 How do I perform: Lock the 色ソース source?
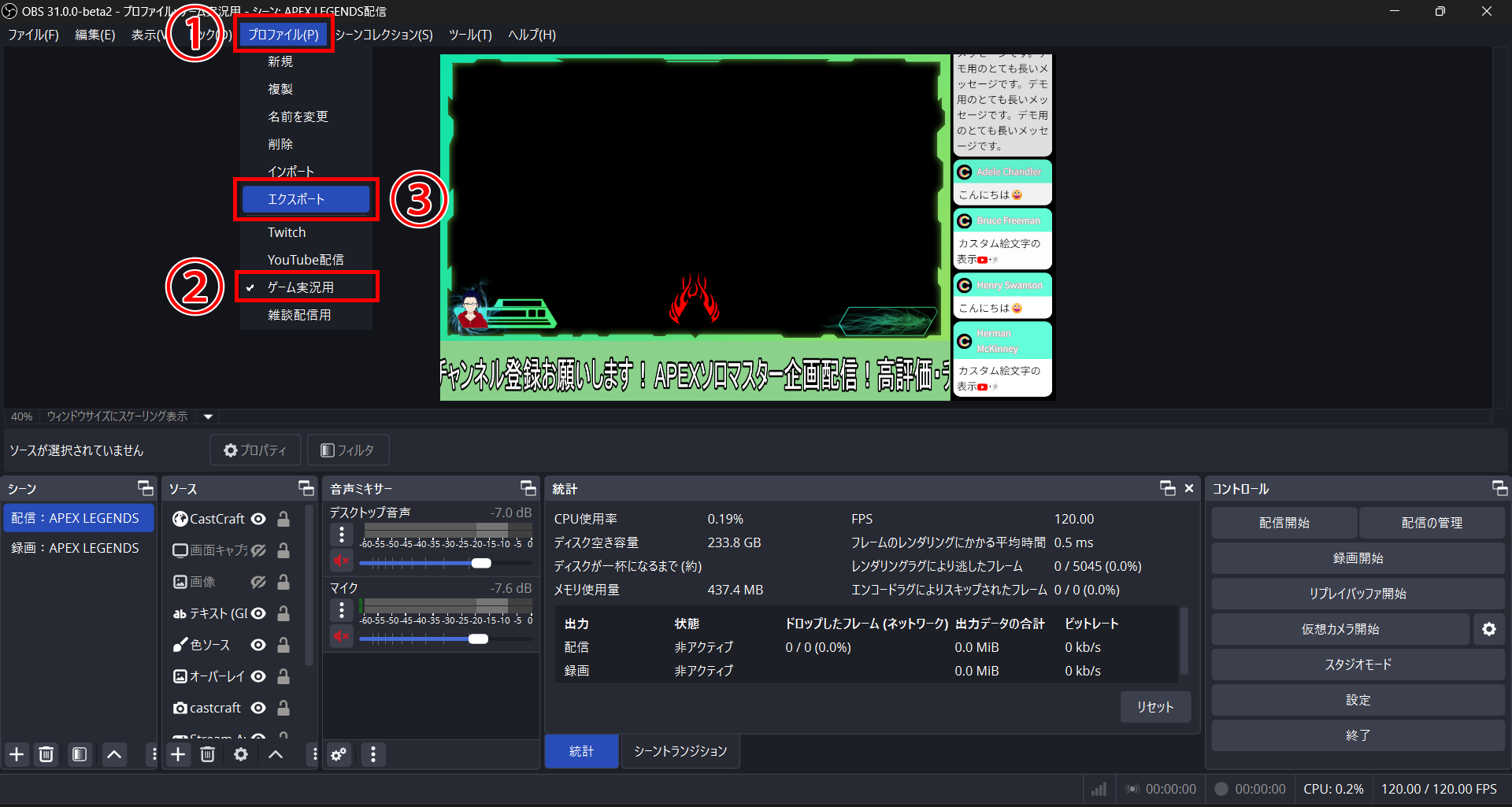[283, 645]
